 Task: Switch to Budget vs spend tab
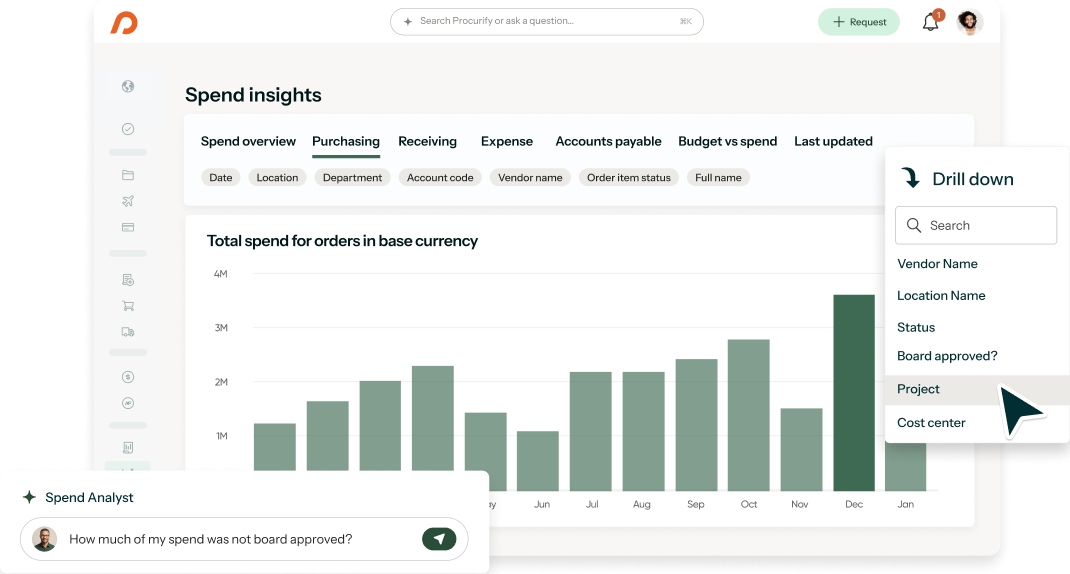coord(727,141)
